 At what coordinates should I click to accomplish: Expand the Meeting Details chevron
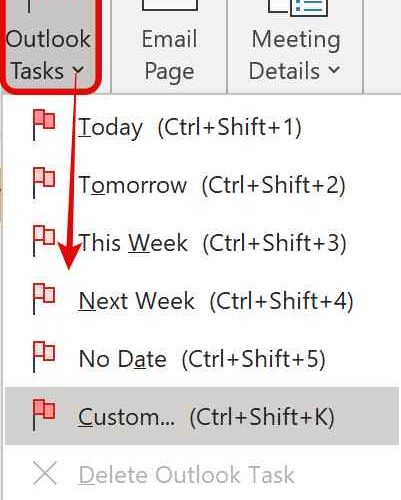(x=334, y=69)
